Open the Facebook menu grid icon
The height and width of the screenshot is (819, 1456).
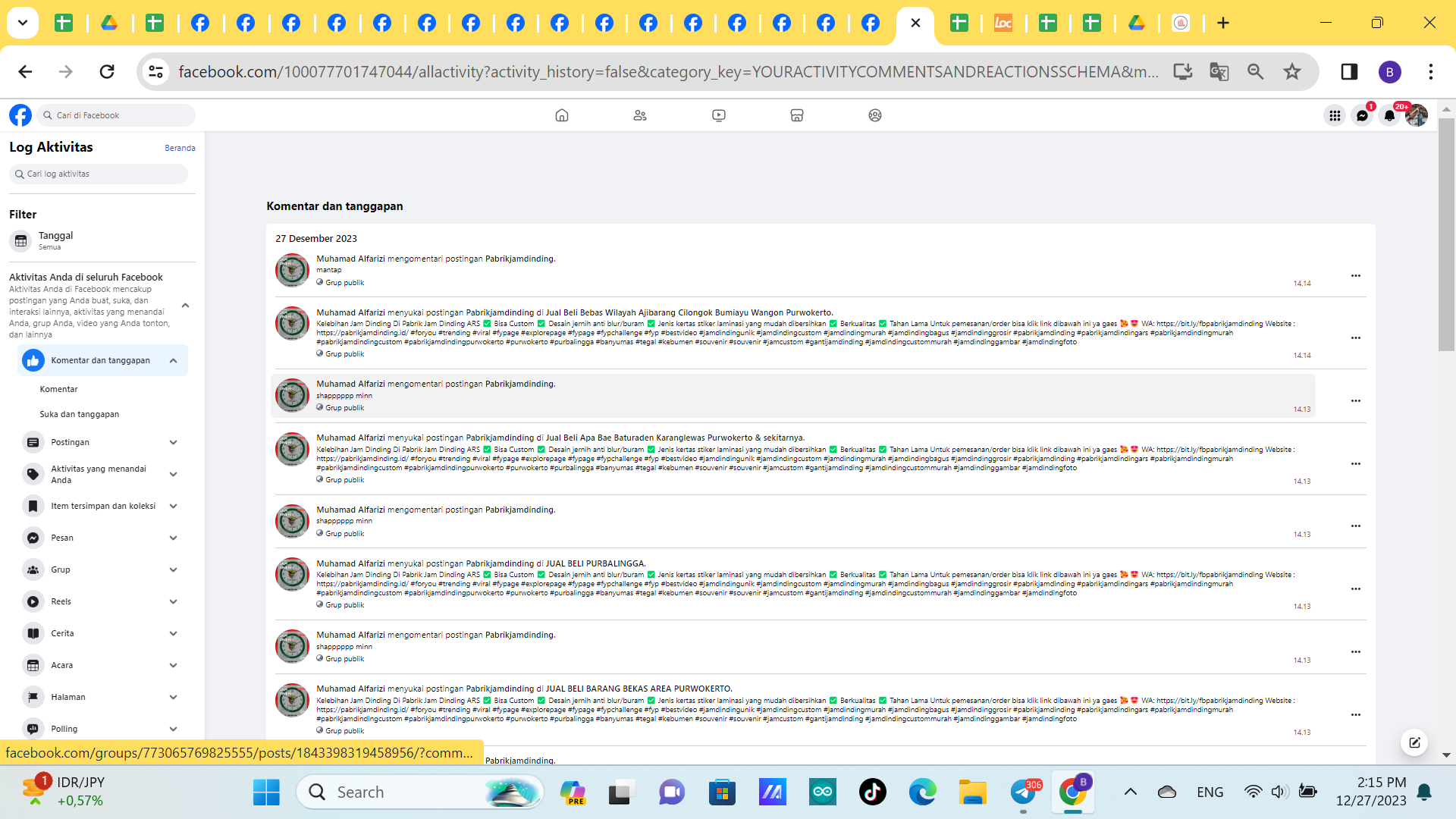(x=1335, y=115)
